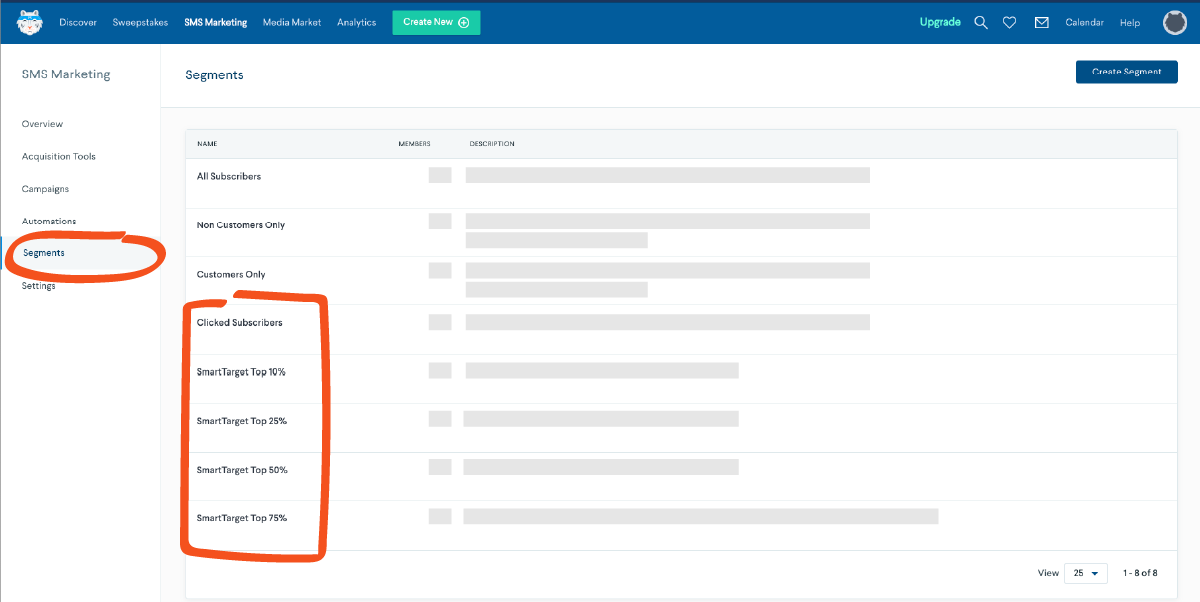
Task: Click the NAME column header
Action: 207,144
